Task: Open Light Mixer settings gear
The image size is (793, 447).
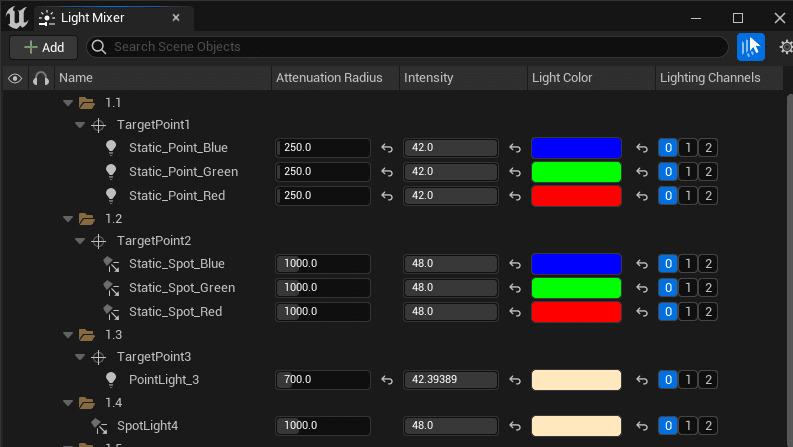Action: coord(786,47)
